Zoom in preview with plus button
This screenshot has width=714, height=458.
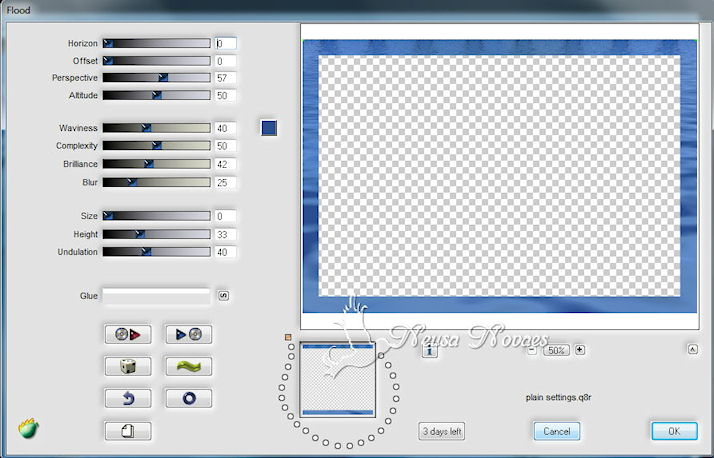tap(580, 350)
